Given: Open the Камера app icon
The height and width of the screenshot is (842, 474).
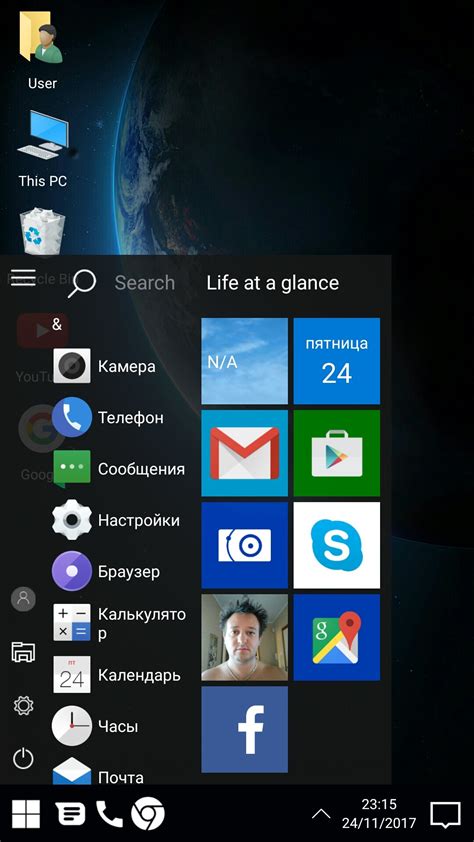Looking at the screenshot, I should point(71,366).
